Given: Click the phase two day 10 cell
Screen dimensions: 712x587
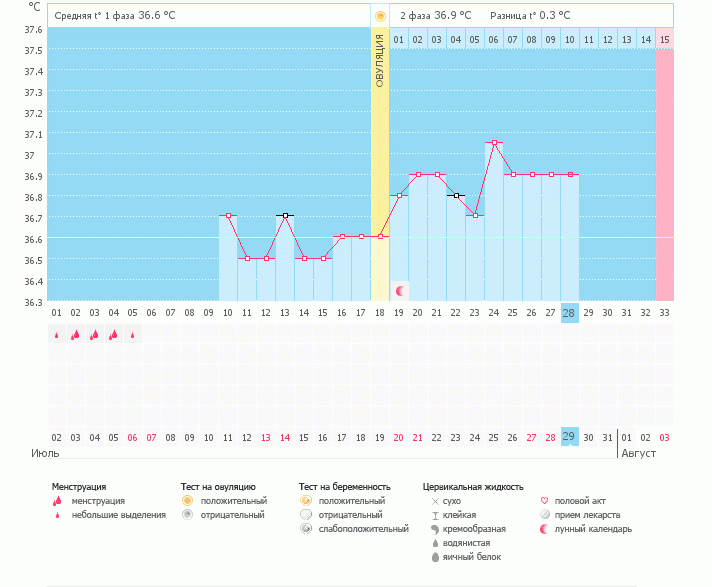Looking at the screenshot, I should (x=569, y=39).
